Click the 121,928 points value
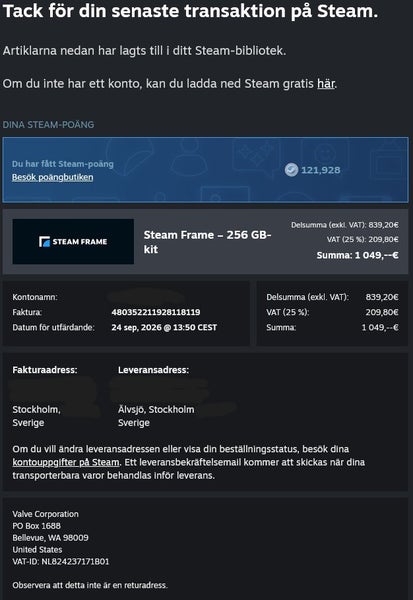This screenshot has height=600, width=413. 320,170
